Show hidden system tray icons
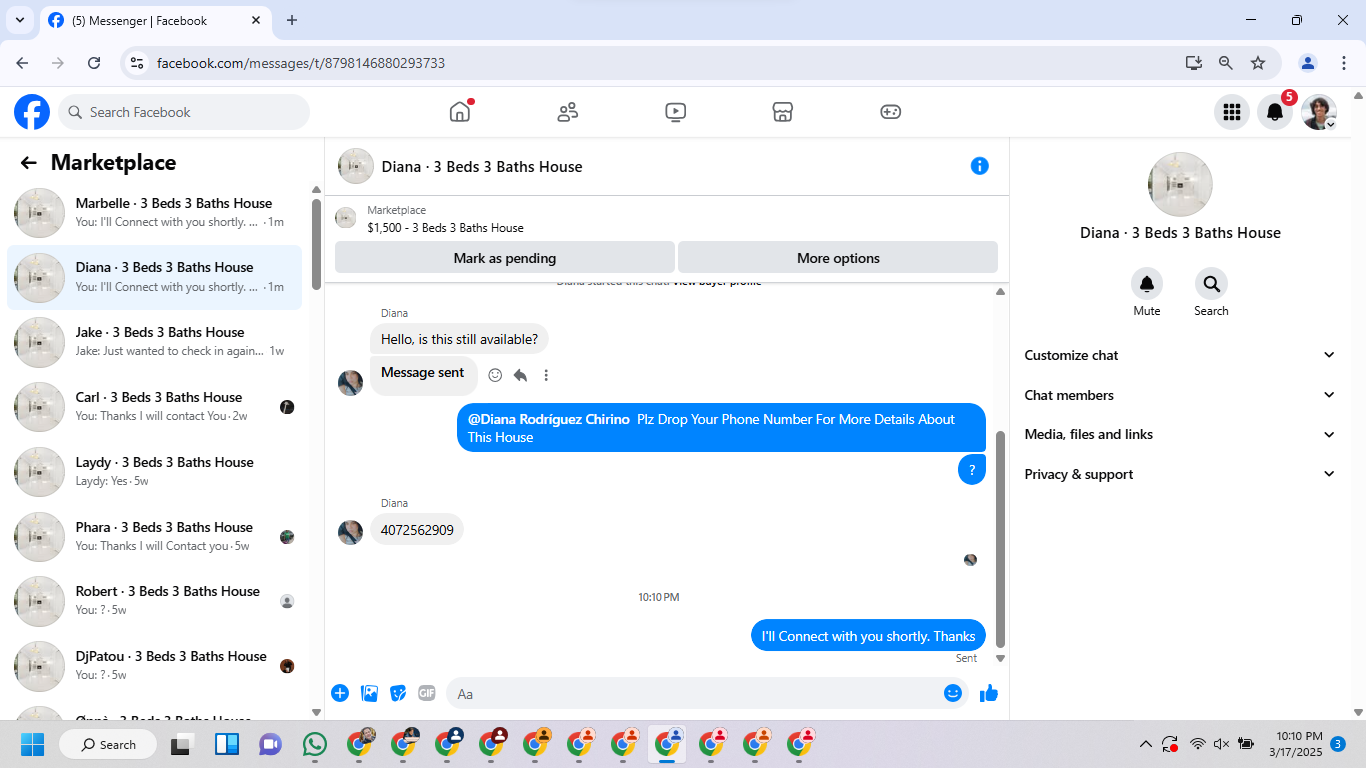Image resolution: width=1366 pixels, height=768 pixels. click(1146, 744)
